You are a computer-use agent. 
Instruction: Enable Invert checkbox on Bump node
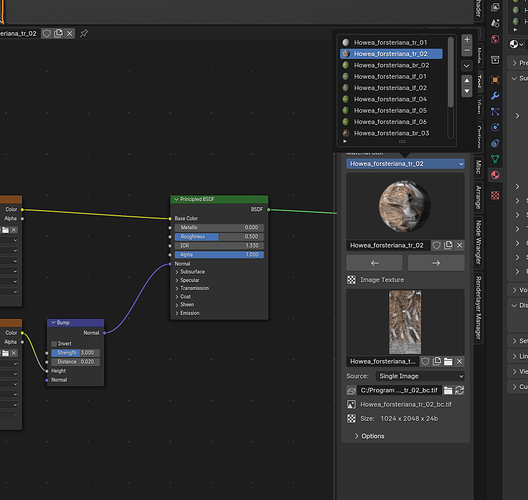pyautogui.click(x=54, y=344)
